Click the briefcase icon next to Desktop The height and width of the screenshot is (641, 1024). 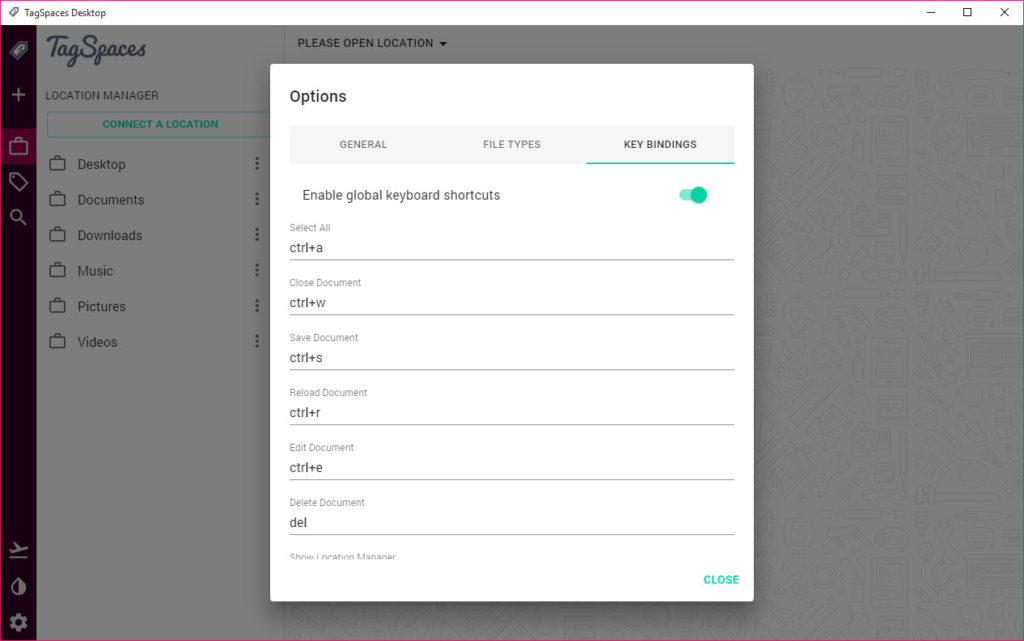[57, 163]
